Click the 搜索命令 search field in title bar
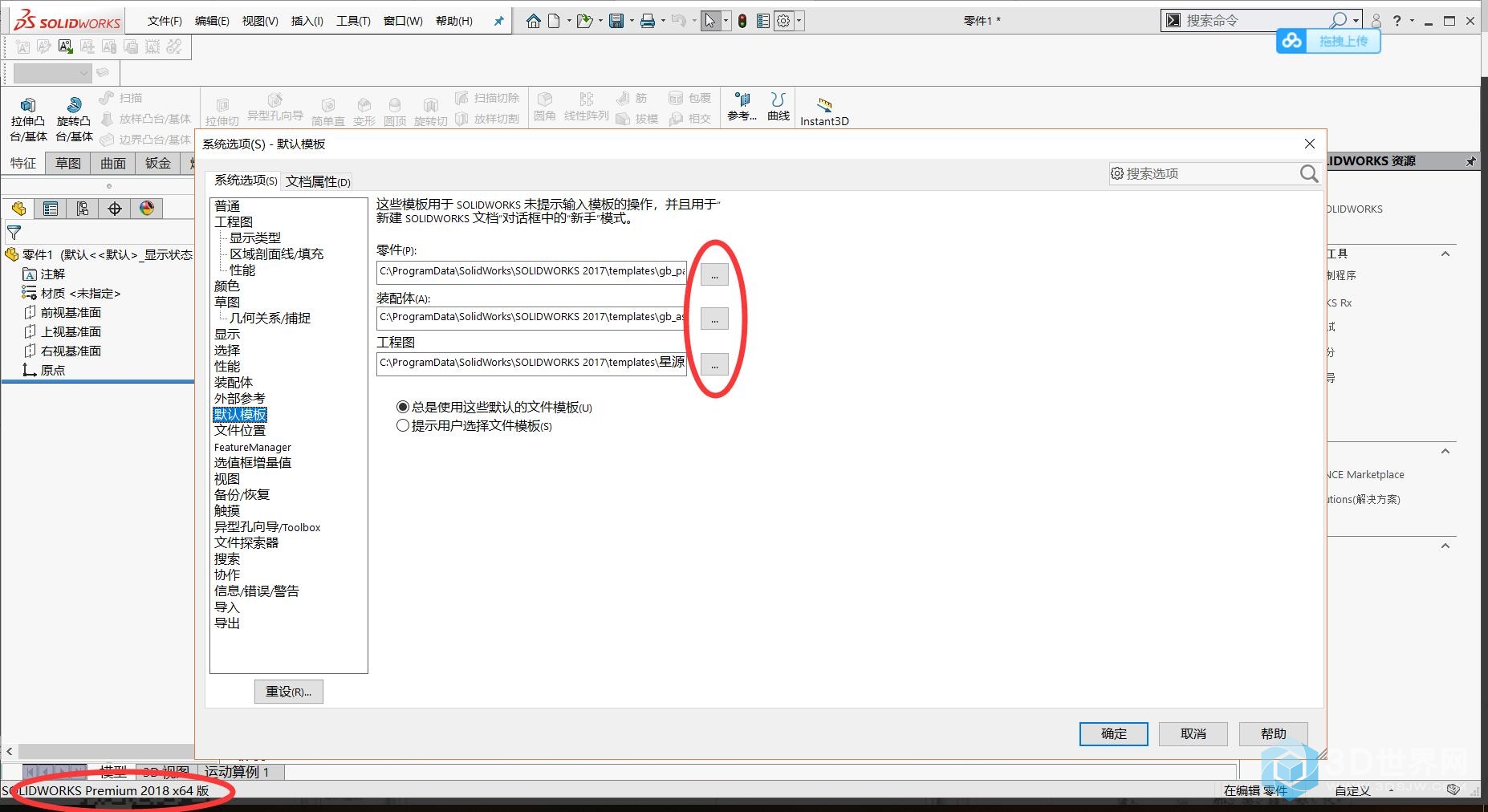This screenshot has width=1488, height=812. 1256,21
